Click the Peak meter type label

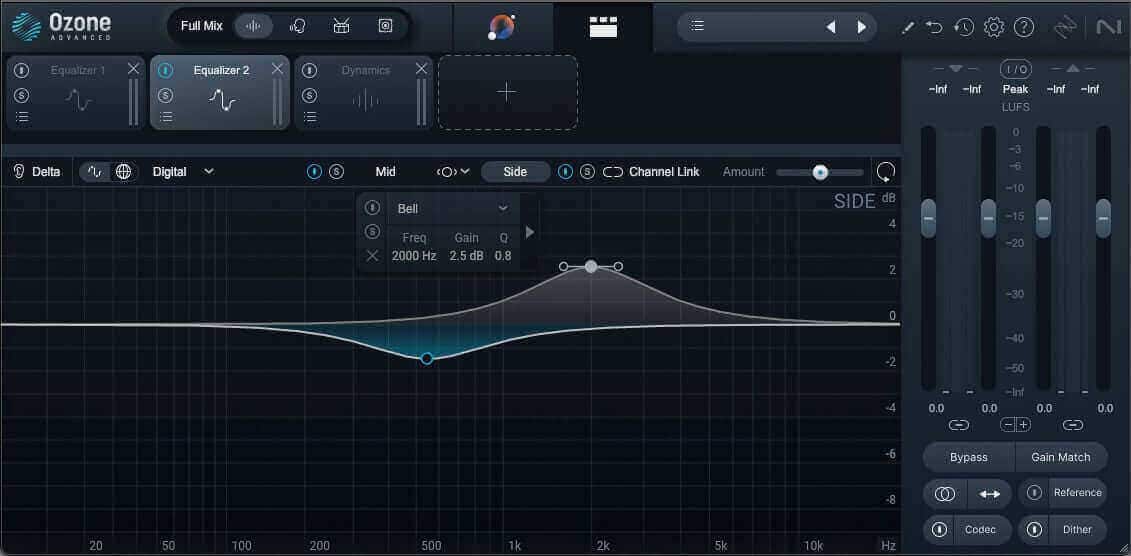(x=1016, y=89)
